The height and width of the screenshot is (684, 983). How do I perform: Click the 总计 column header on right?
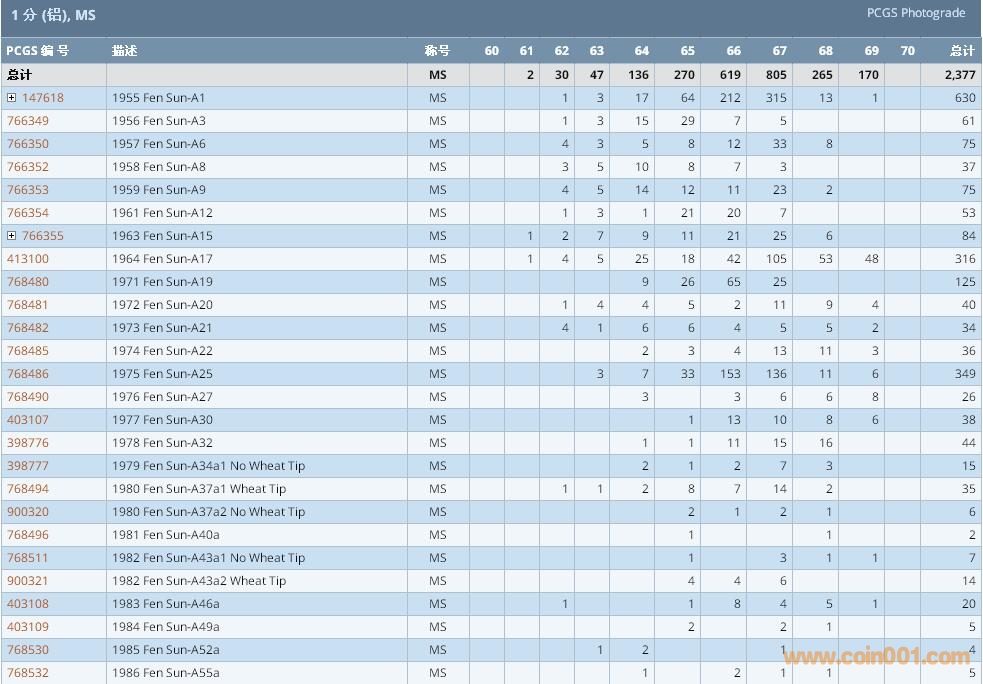962,51
